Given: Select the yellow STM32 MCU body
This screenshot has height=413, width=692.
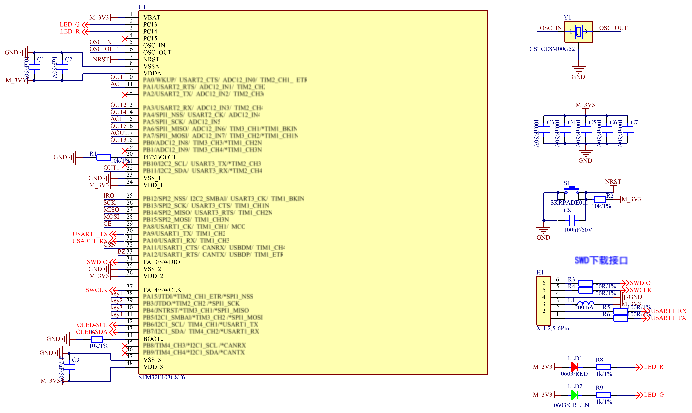Looking at the screenshot, I should [313, 192].
